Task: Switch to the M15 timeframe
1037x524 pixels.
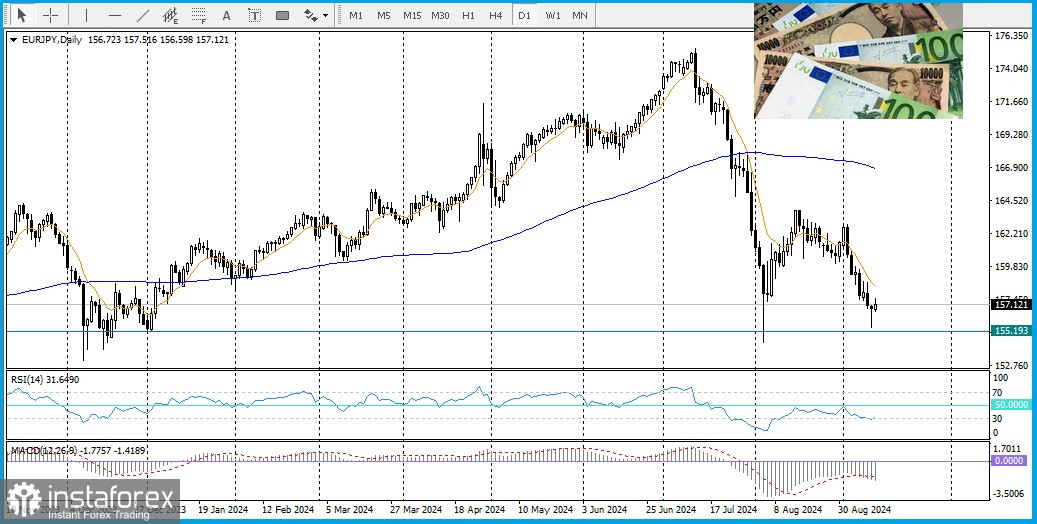Action: (412, 15)
